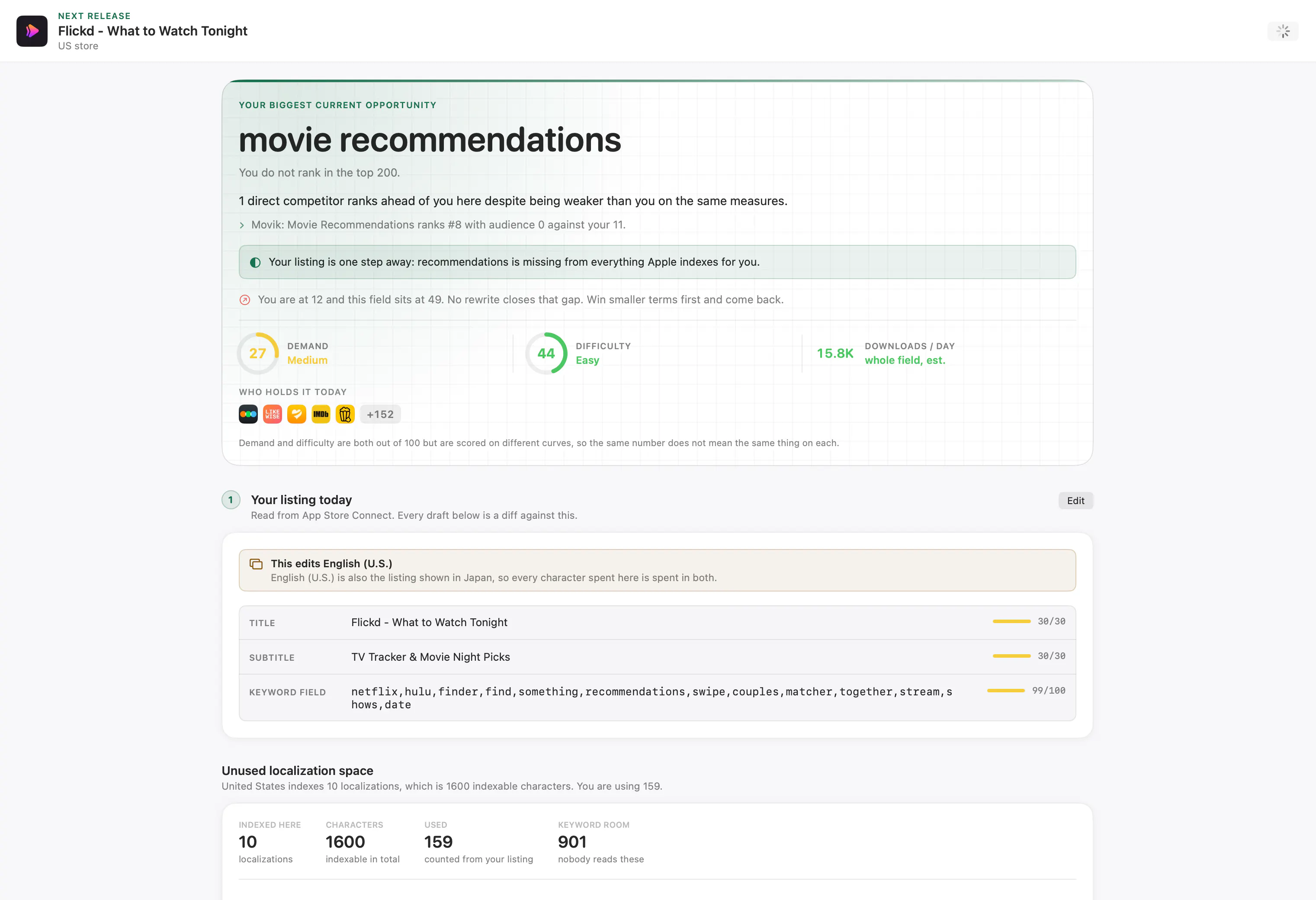This screenshot has height=900, width=1316.
Task: Click the US store label
Action: 78,46
